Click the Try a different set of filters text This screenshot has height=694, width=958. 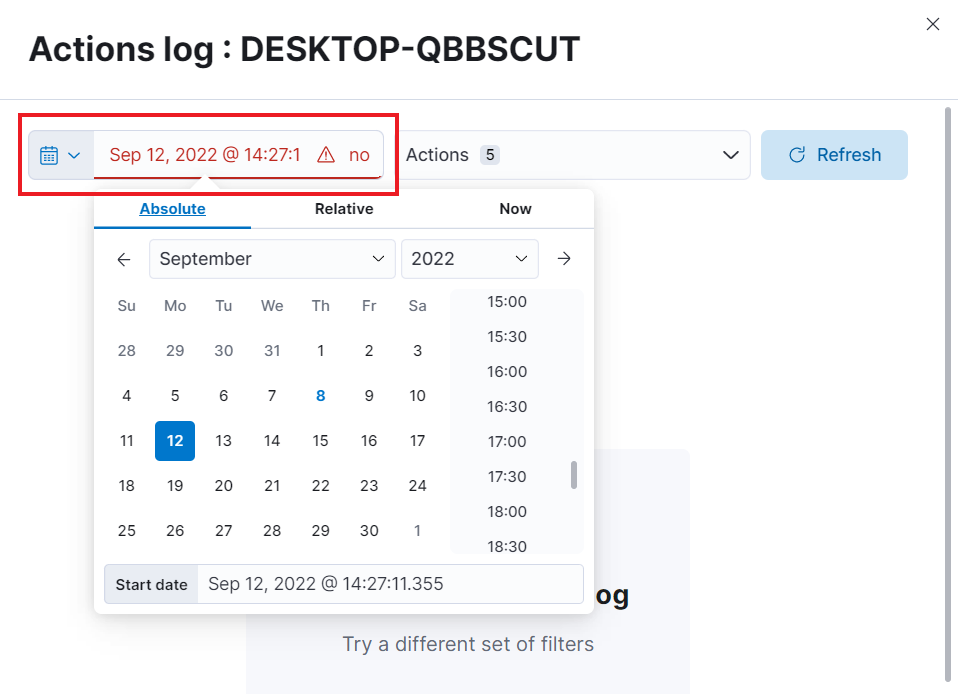pos(467,645)
